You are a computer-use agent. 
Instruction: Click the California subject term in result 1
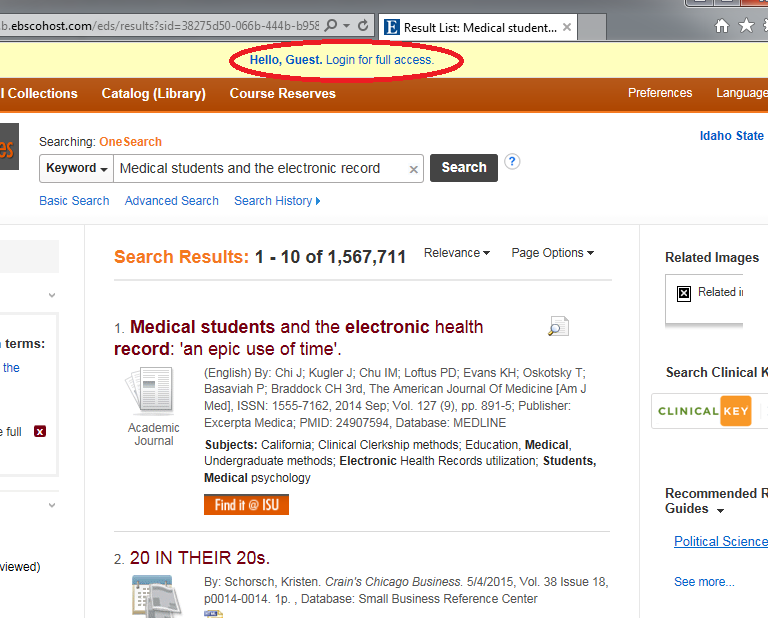(x=286, y=444)
